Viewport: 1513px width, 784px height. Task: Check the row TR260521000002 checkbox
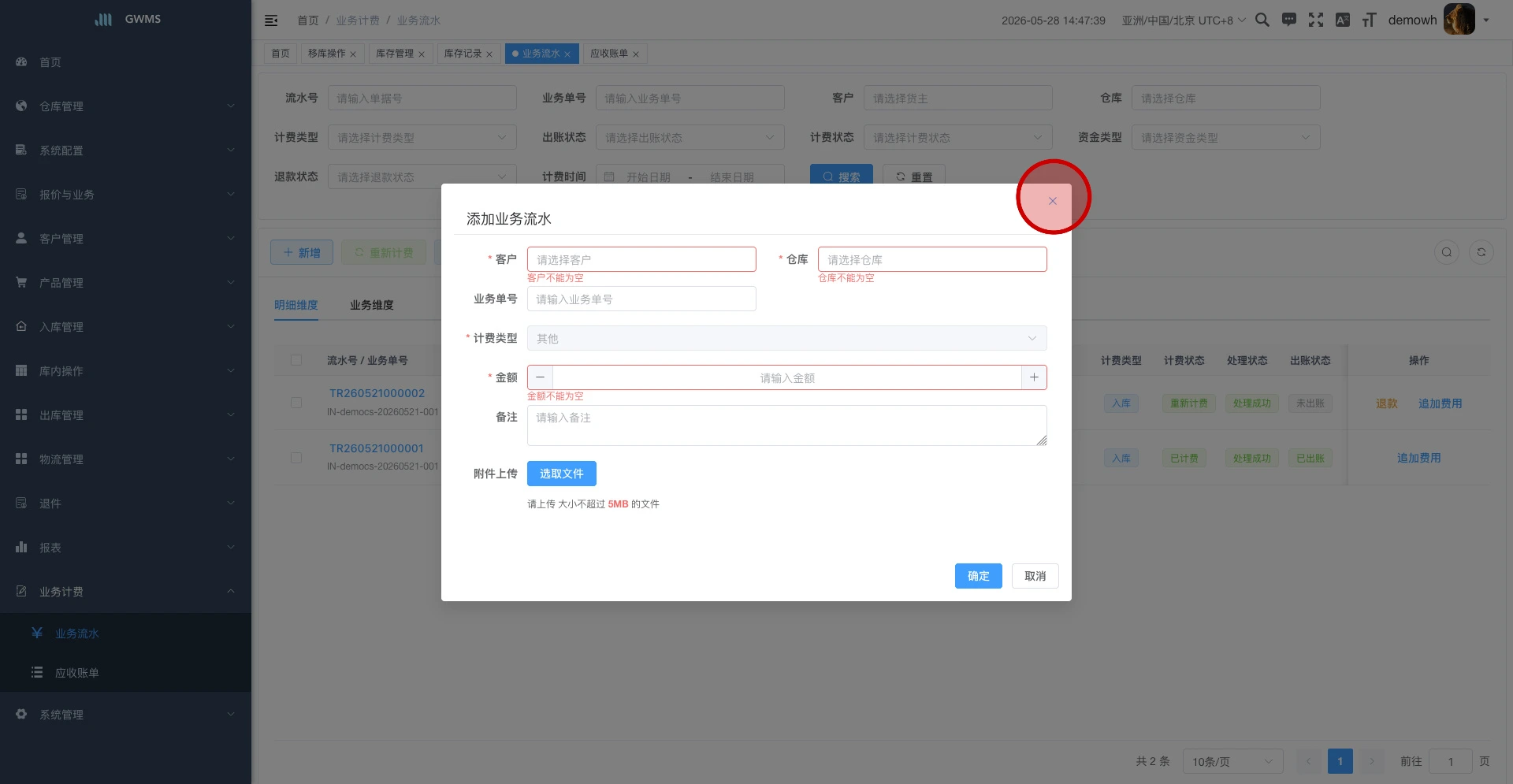pyautogui.click(x=296, y=403)
